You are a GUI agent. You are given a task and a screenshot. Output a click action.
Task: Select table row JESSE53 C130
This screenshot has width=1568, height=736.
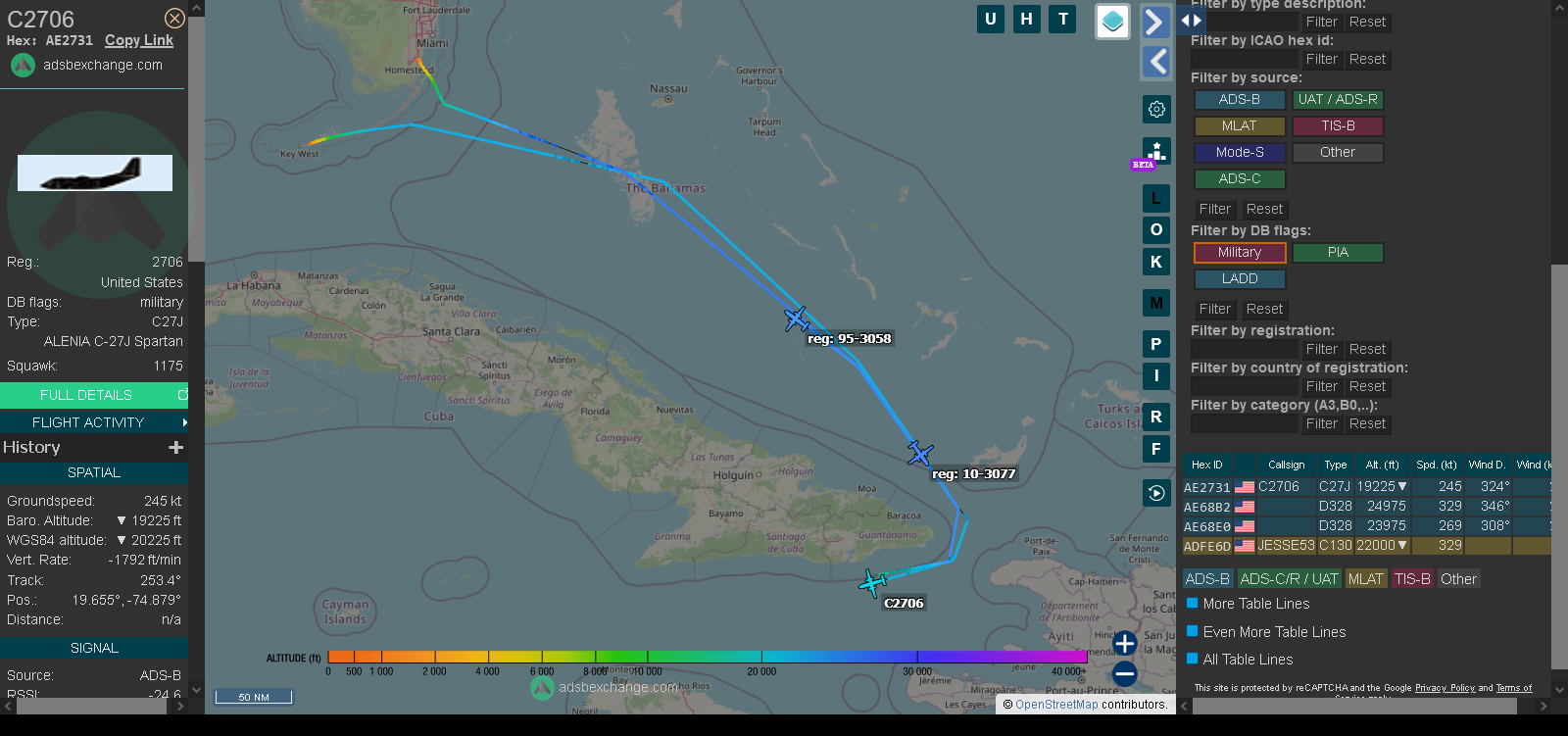[x=1366, y=546]
